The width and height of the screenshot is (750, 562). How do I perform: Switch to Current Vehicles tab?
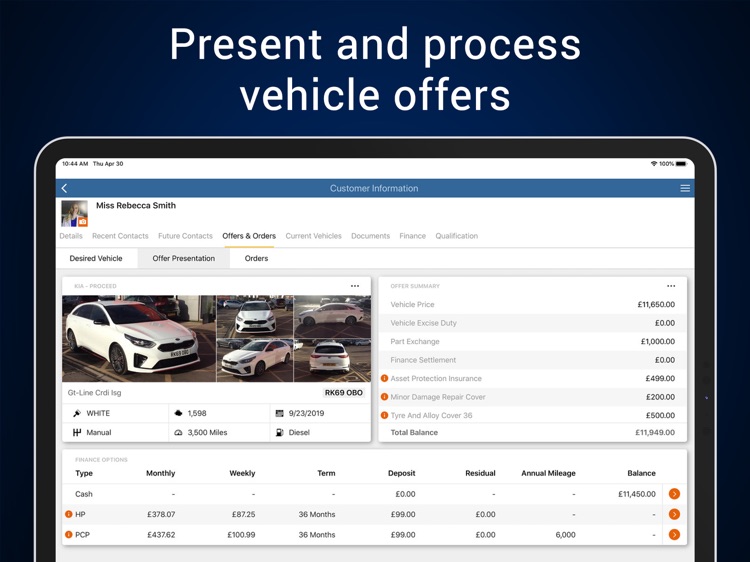coord(313,236)
